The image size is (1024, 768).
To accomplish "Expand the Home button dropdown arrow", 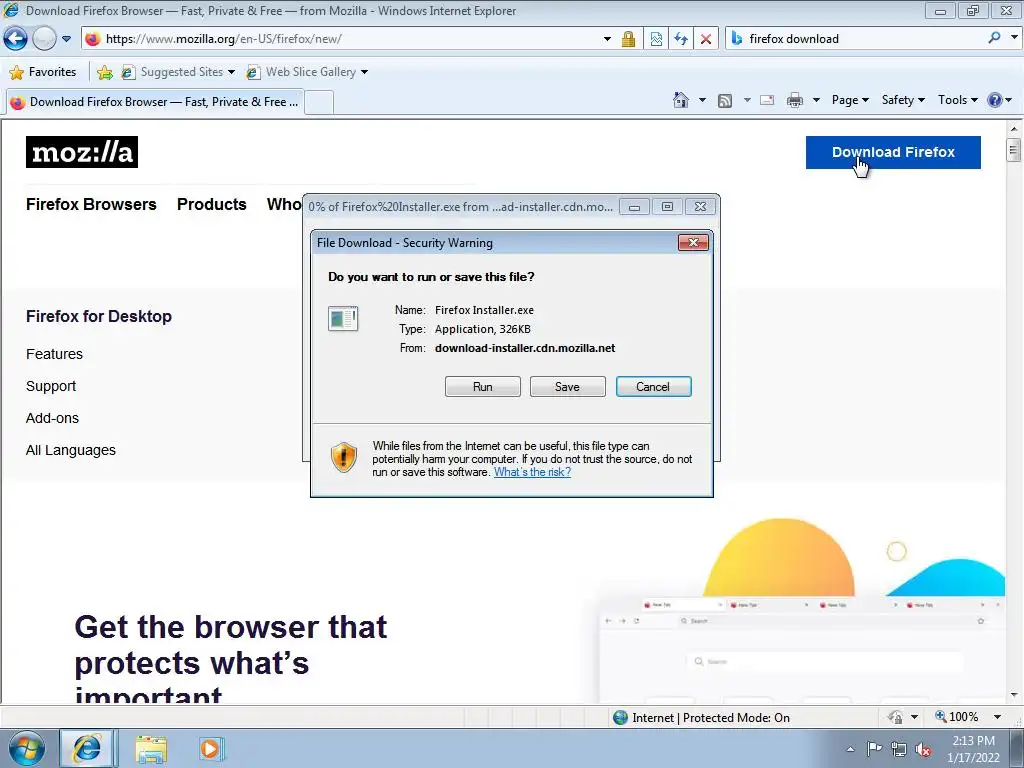I will (702, 100).
